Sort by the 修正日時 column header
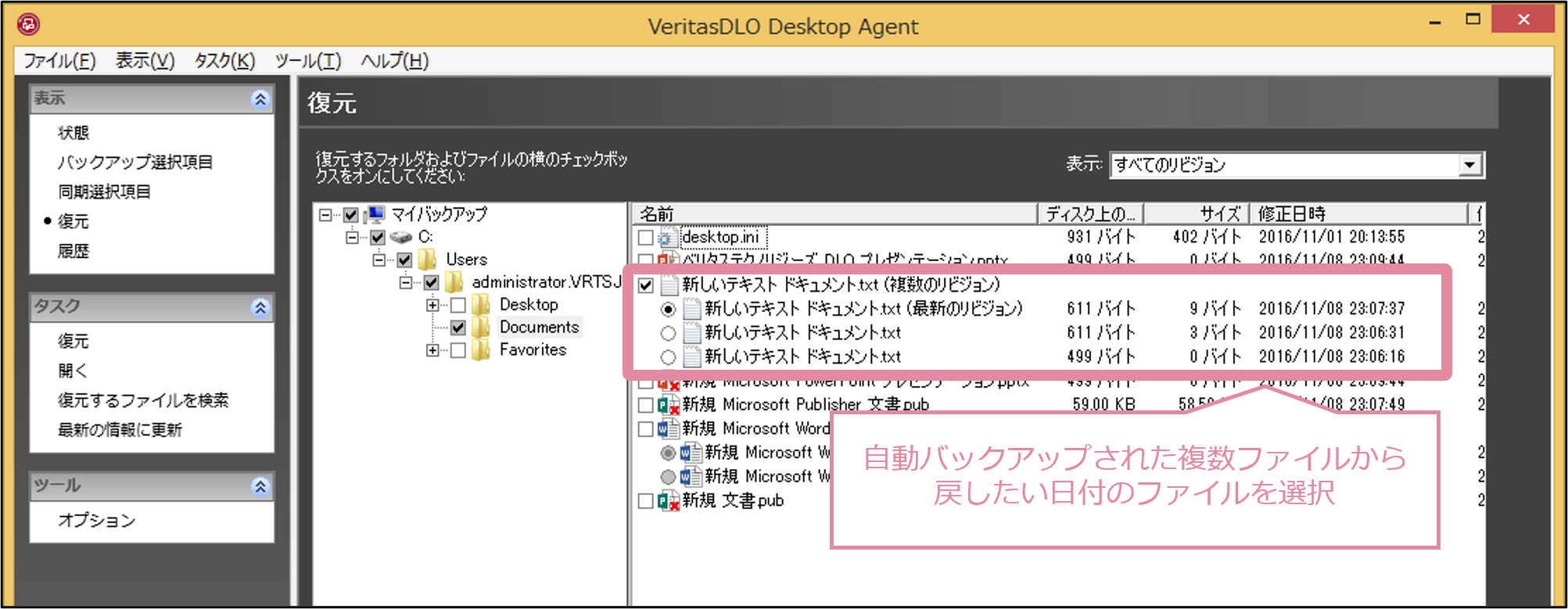This screenshot has width=1568, height=609. (x=1359, y=214)
